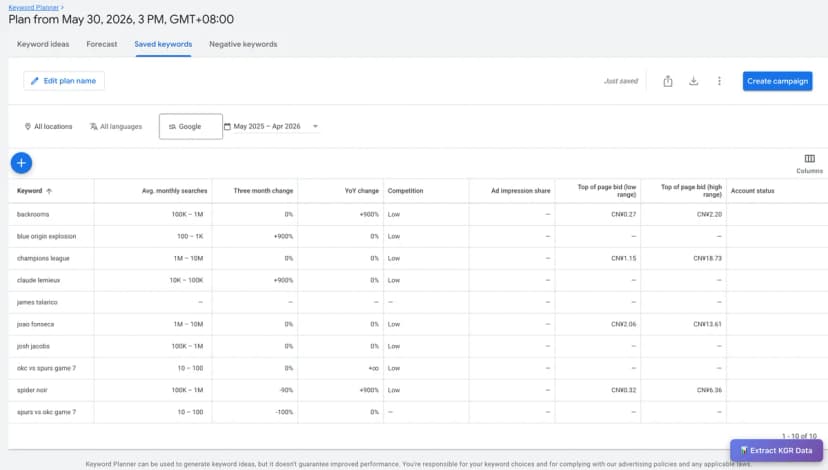
Task: Select the claude lemieux keyword
Action: click(x=38, y=280)
